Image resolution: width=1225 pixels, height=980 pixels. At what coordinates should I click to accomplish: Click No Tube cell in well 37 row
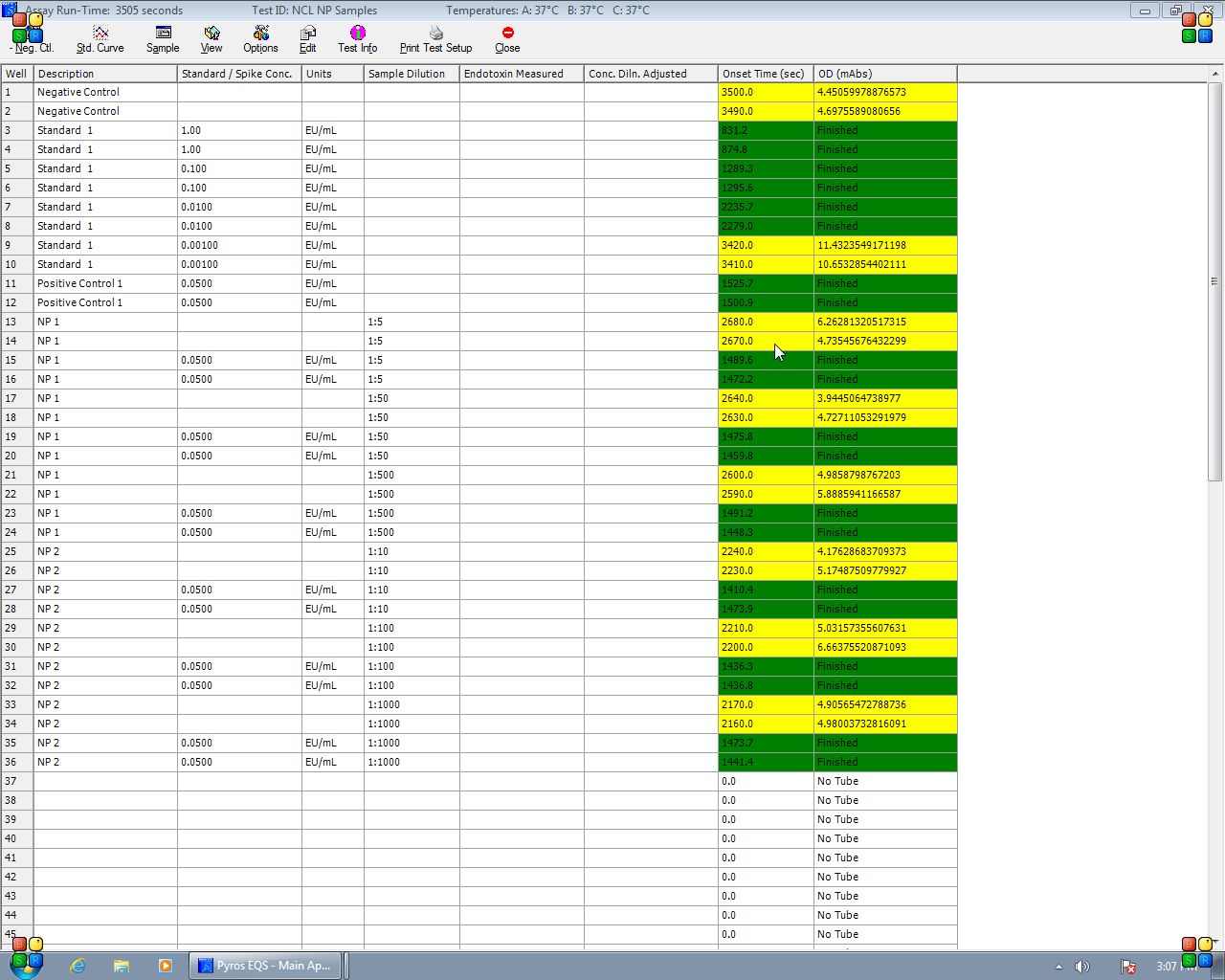point(885,781)
